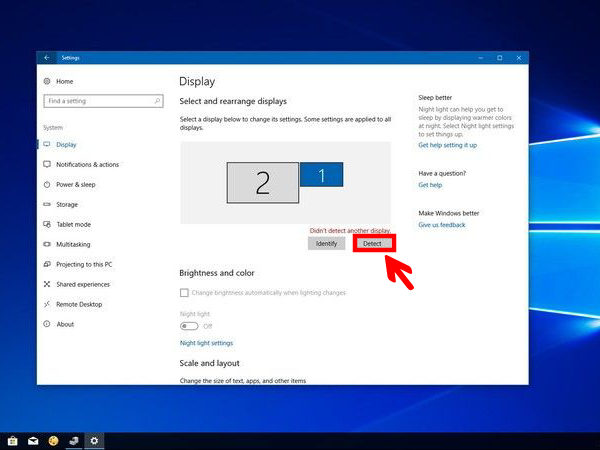Viewport: 600px width, 450px height.
Task: Check 'Change brightness automatically when lighting changes'
Action: click(x=184, y=293)
